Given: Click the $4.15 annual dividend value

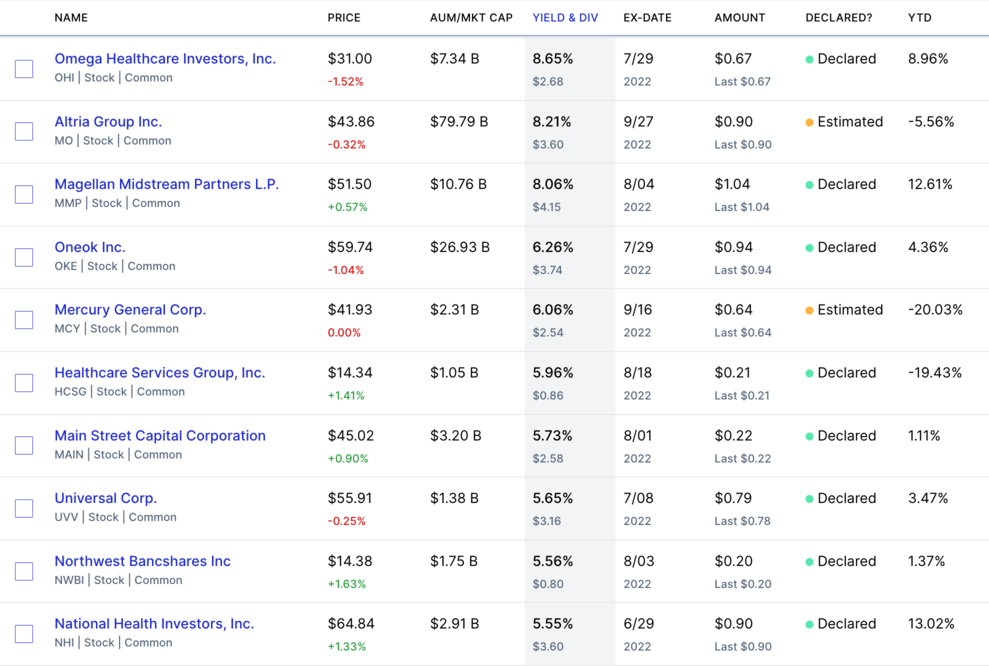Looking at the screenshot, I should [x=546, y=207].
